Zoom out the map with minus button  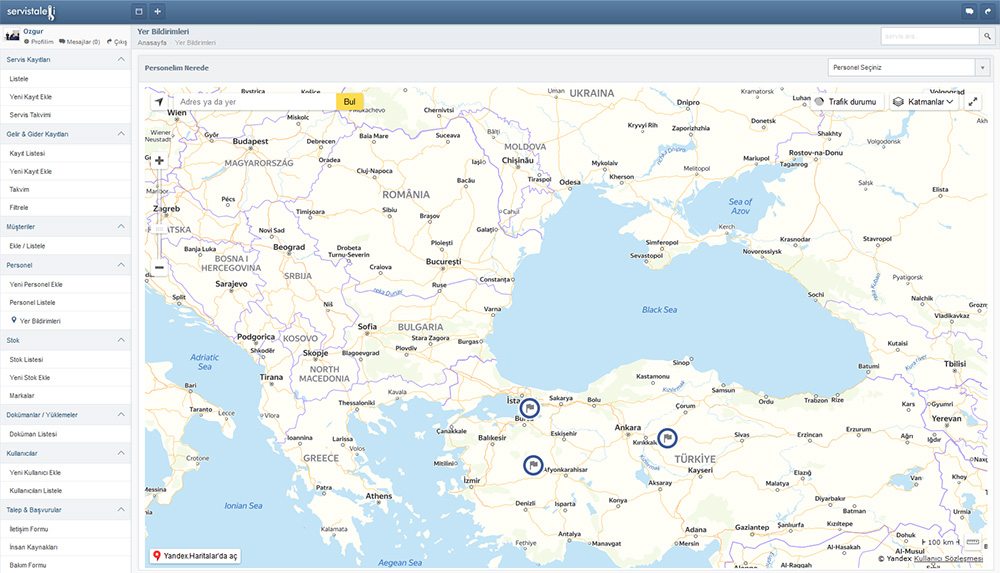[159, 267]
